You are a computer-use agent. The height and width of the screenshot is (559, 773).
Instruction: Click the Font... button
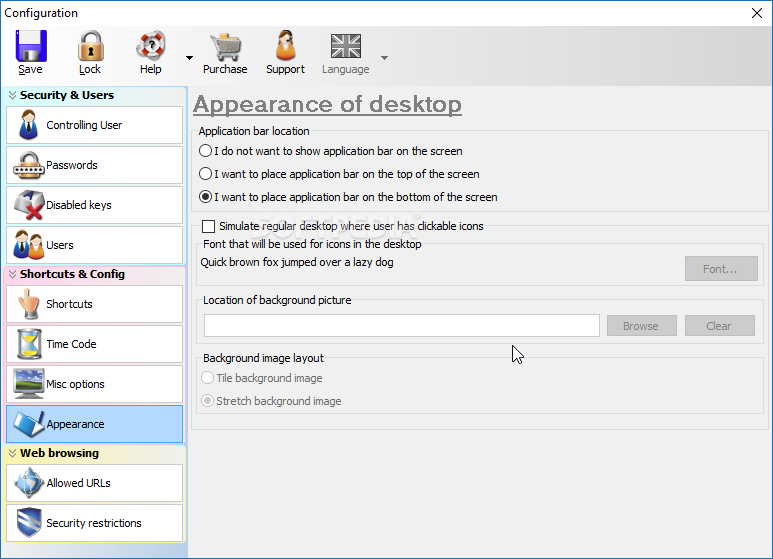pyautogui.click(x=721, y=269)
